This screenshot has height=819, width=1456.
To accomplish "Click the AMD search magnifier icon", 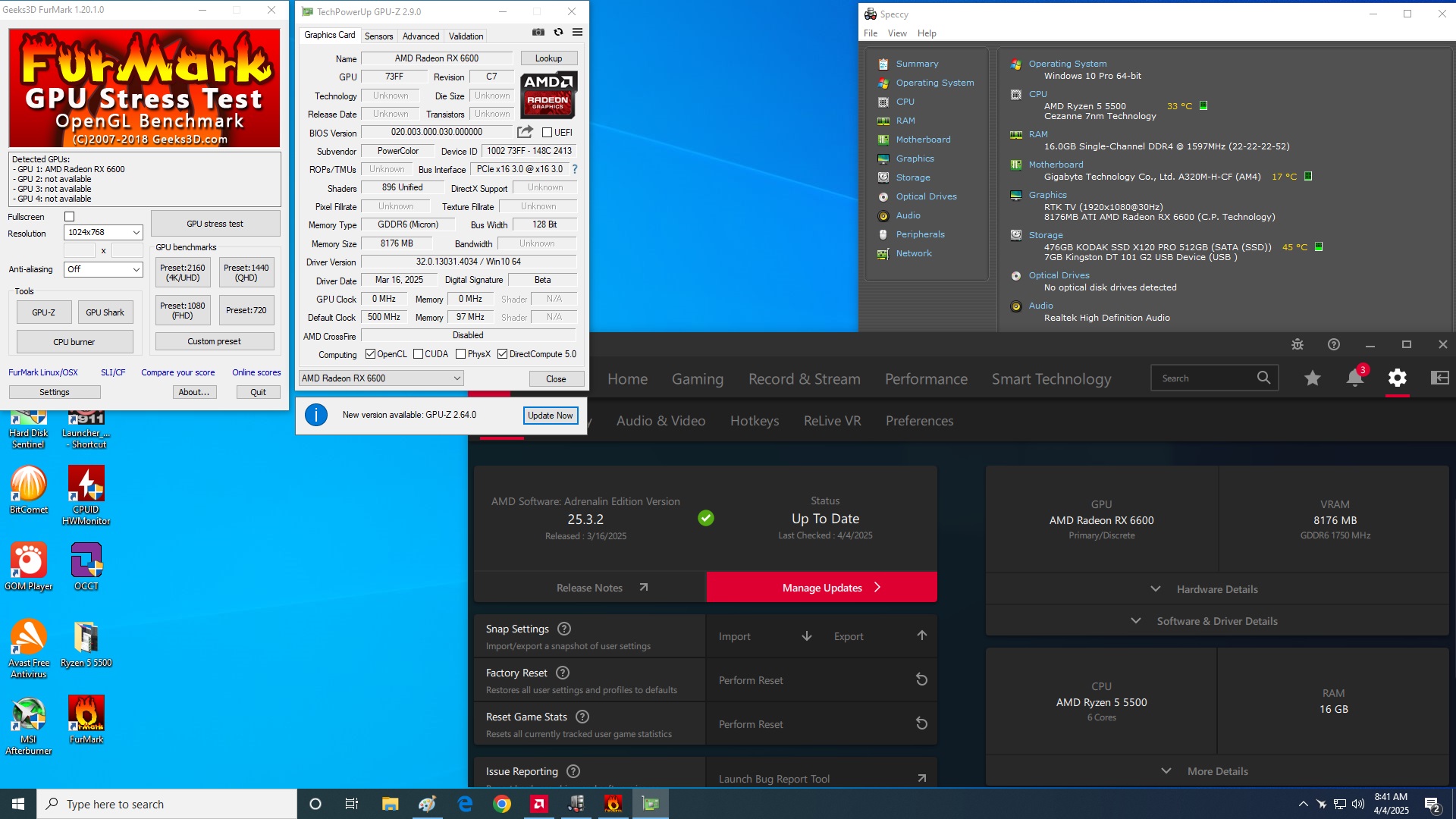I will (1263, 378).
